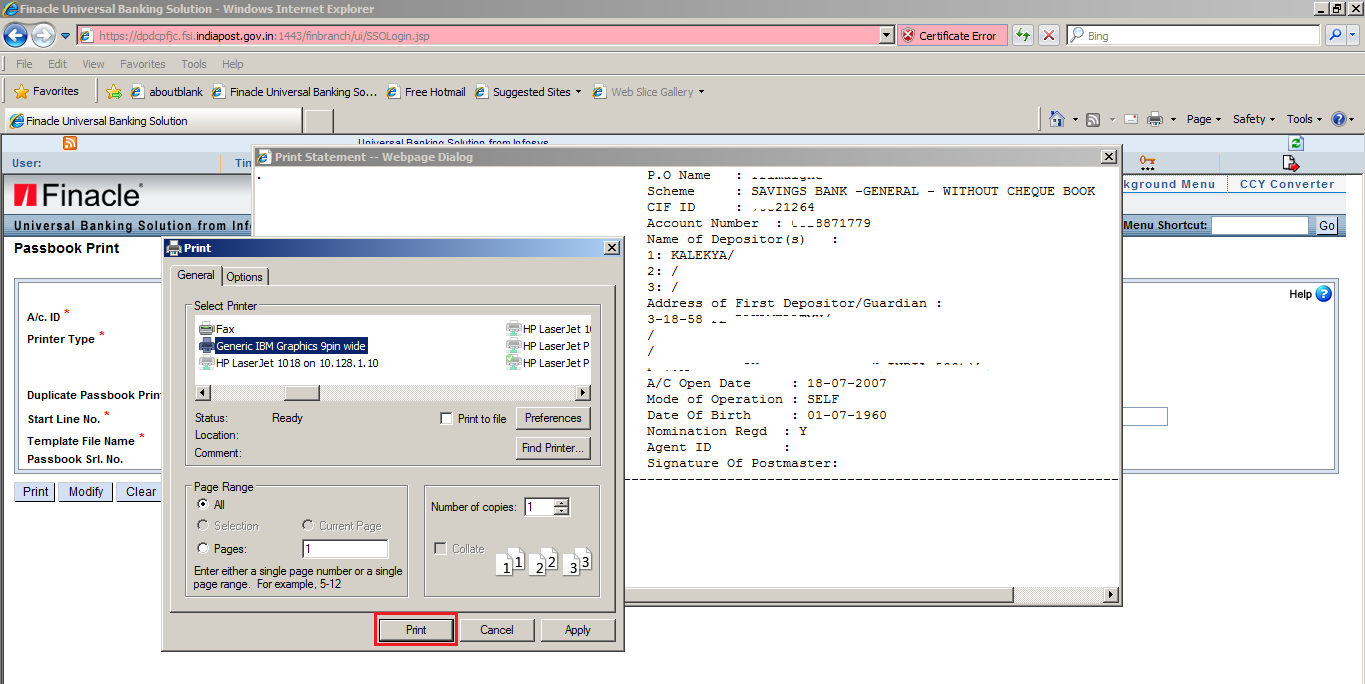Click the Find Printer button

[552, 448]
